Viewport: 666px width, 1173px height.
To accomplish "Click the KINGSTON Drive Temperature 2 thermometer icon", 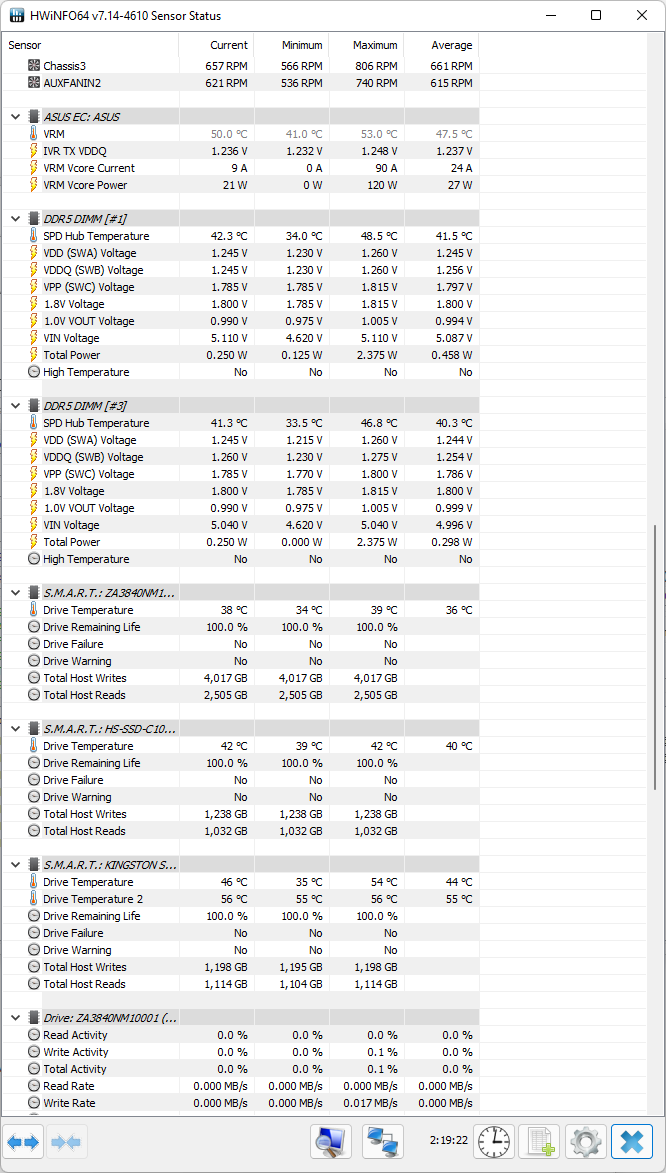I will 34,899.
